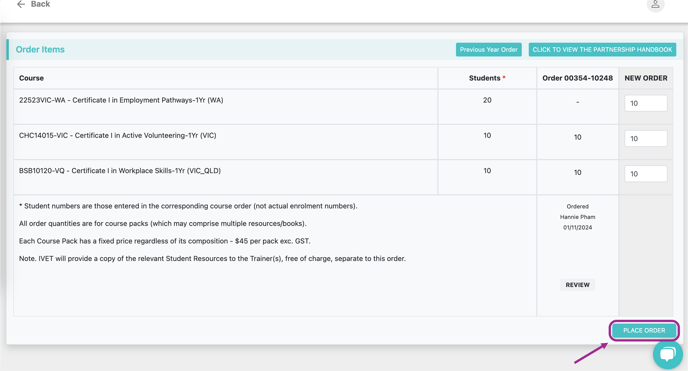This screenshot has width=688, height=371.
Task: Place the order
Action: [644, 330]
